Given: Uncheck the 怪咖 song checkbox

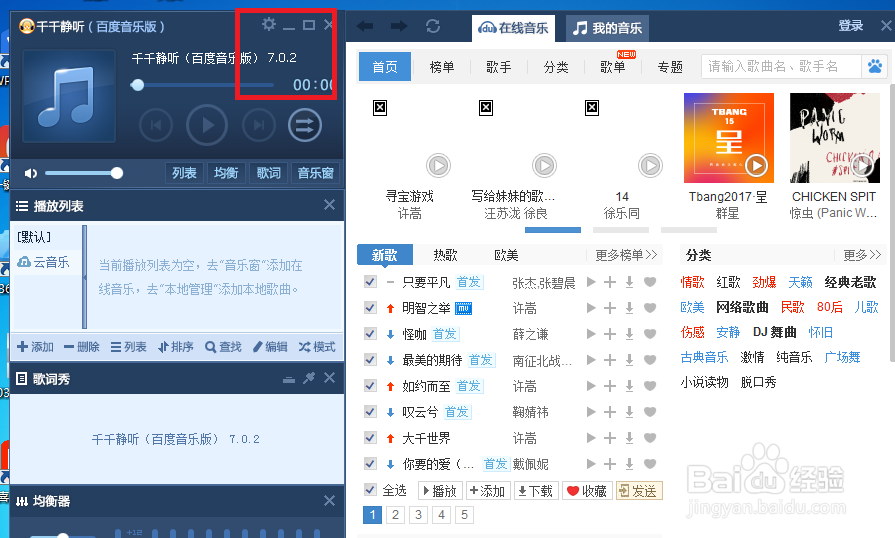Looking at the screenshot, I should [x=370, y=334].
